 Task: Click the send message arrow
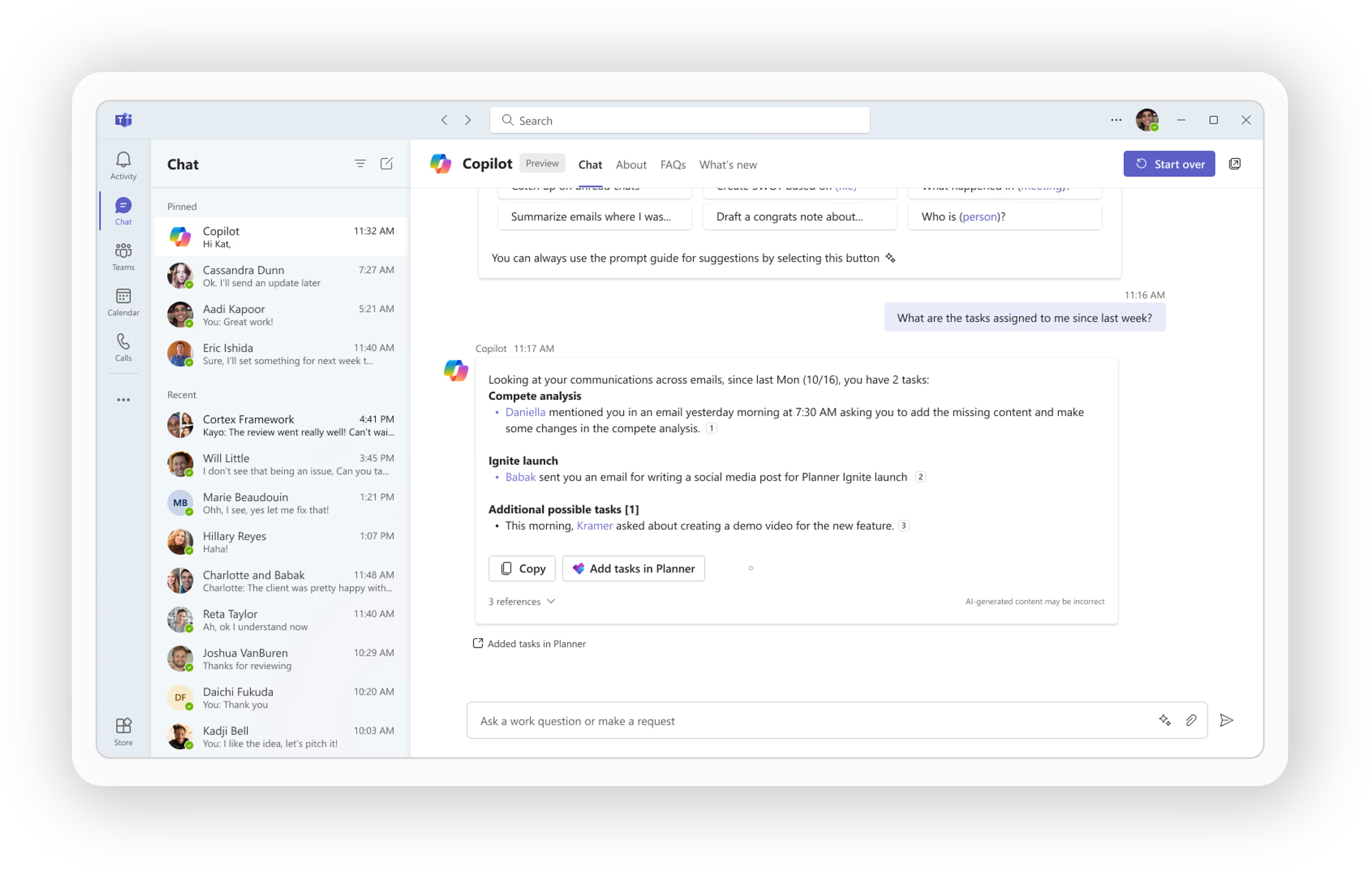point(1226,720)
